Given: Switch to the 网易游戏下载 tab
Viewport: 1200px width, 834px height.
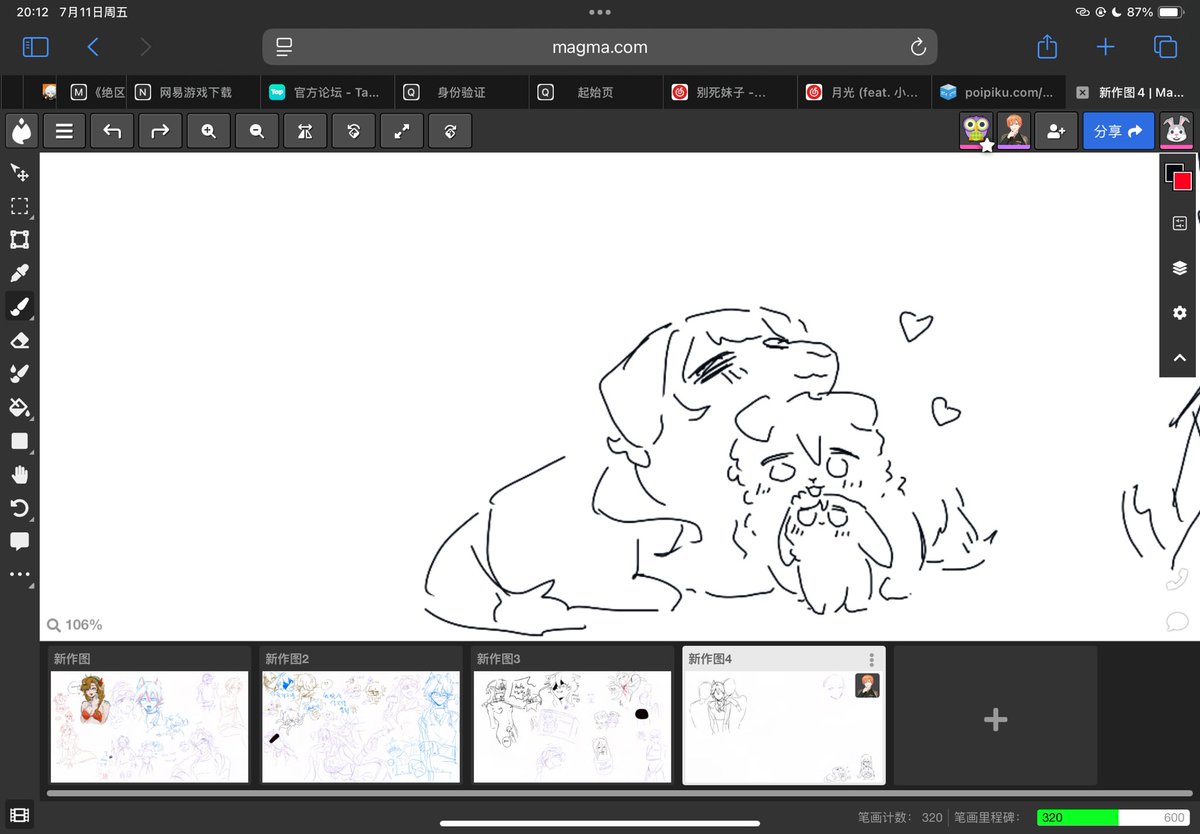Looking at the screenshot, I should tap(194, 92).
